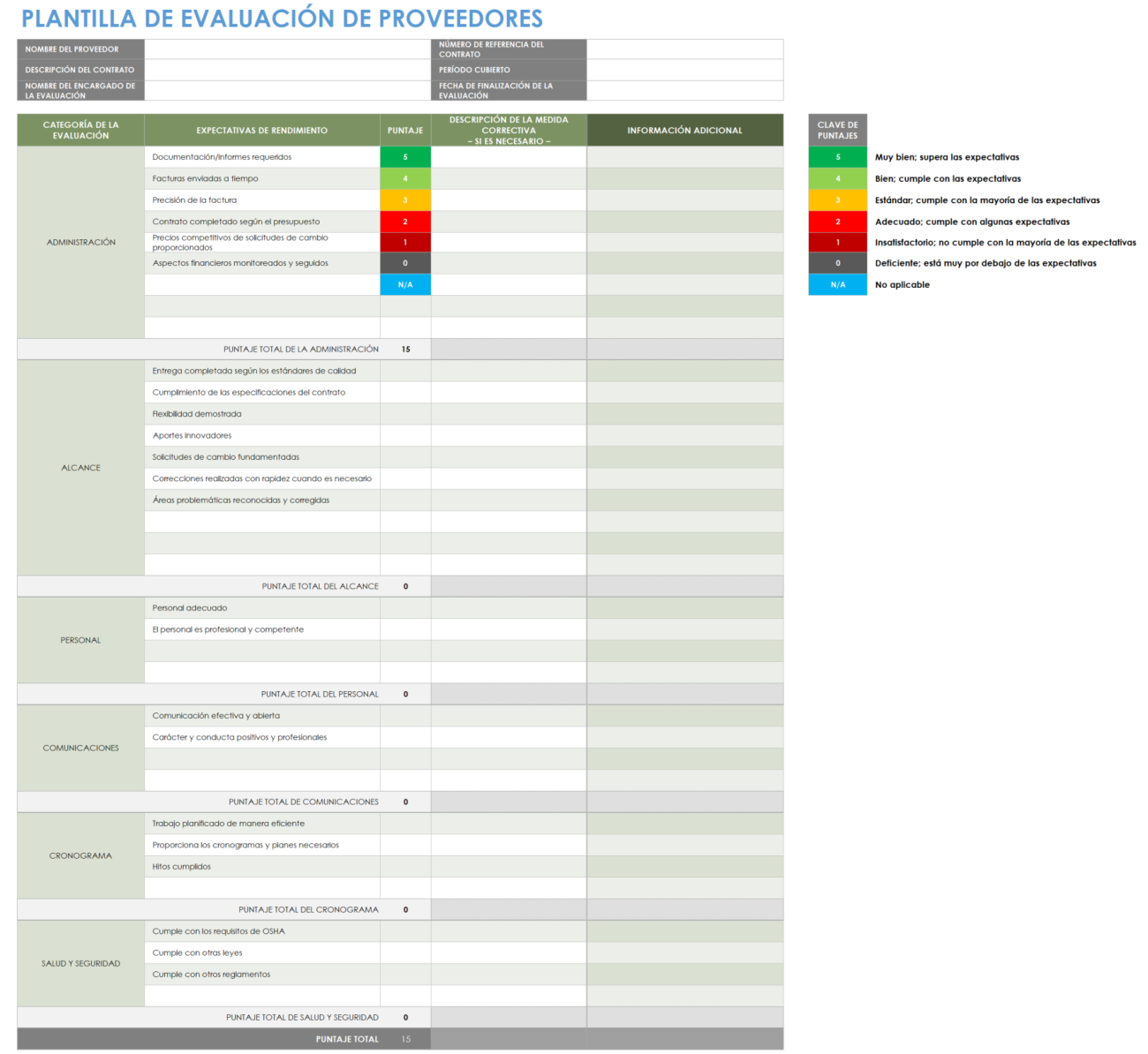Select the blue N/A score cell

(405, 284)
